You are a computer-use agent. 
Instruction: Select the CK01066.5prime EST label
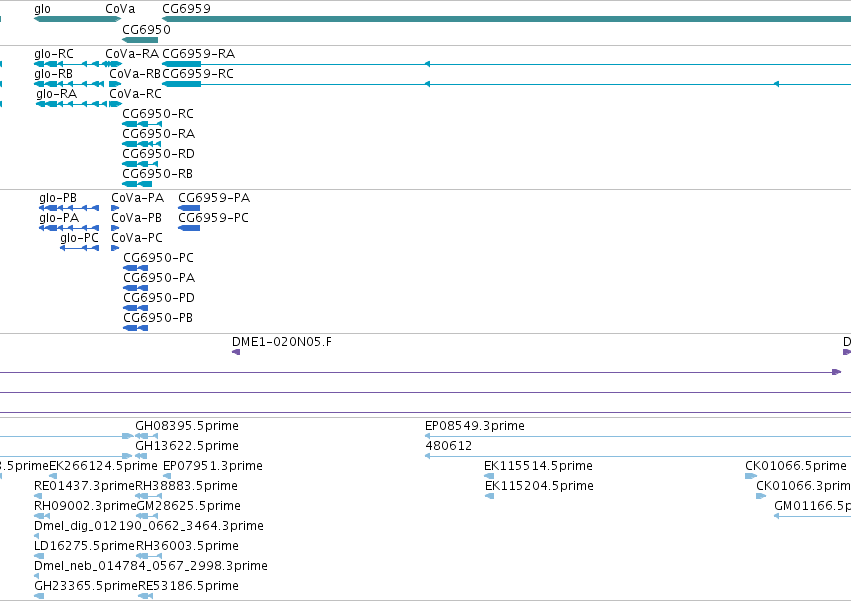[x=796, y=466]
